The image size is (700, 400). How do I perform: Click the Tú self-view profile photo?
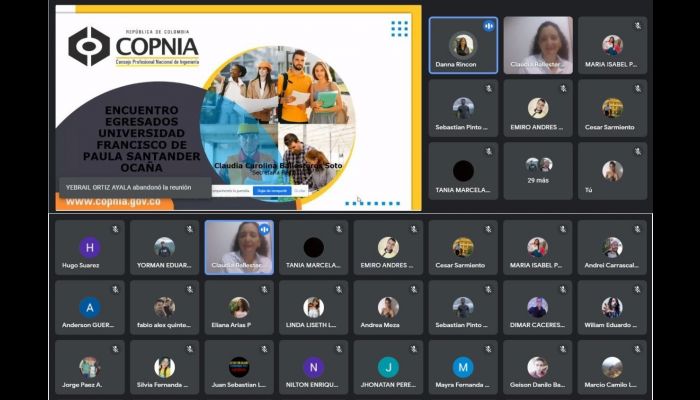coord(612,171)
